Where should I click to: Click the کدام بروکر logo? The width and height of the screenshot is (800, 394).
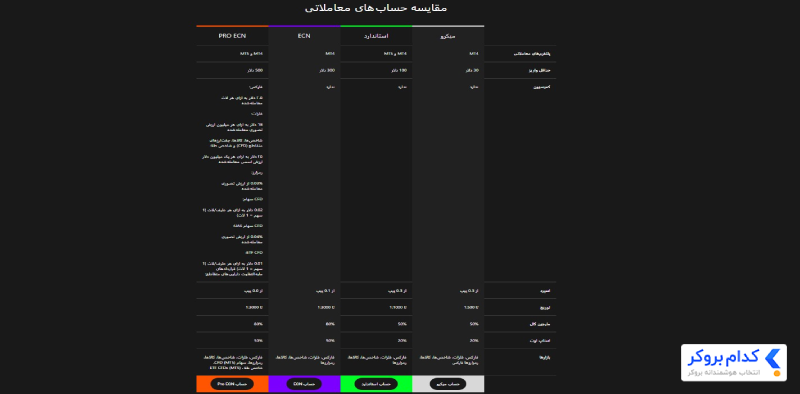(734, 362)
